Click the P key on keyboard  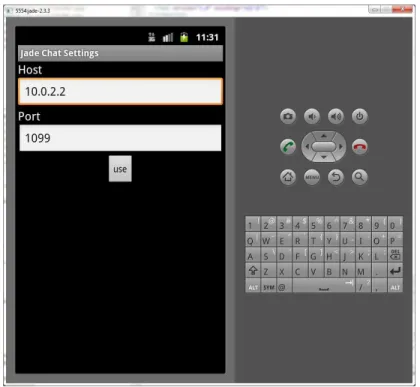point(395,239)
